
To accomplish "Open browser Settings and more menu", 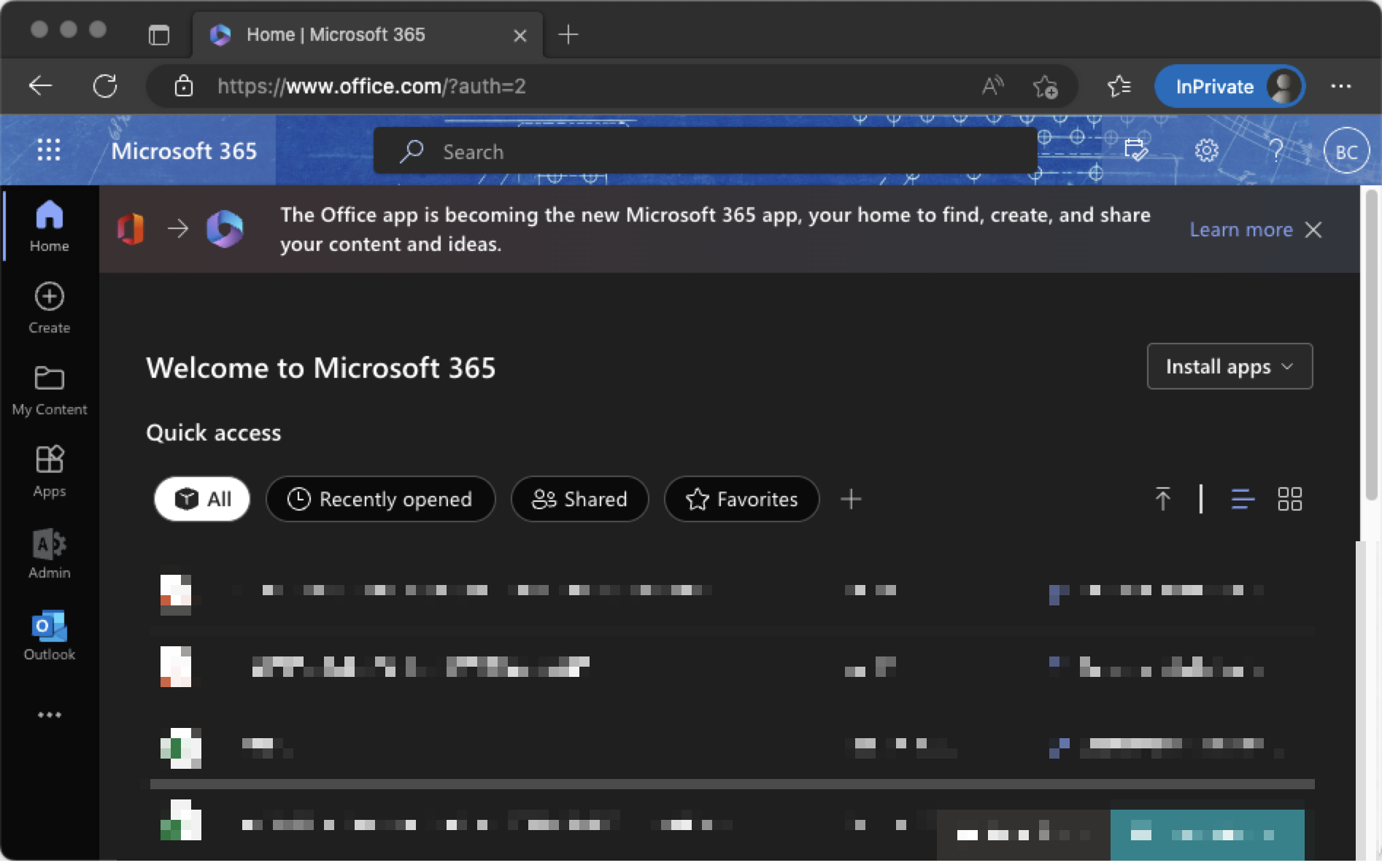I will [x=1341, y=86].
